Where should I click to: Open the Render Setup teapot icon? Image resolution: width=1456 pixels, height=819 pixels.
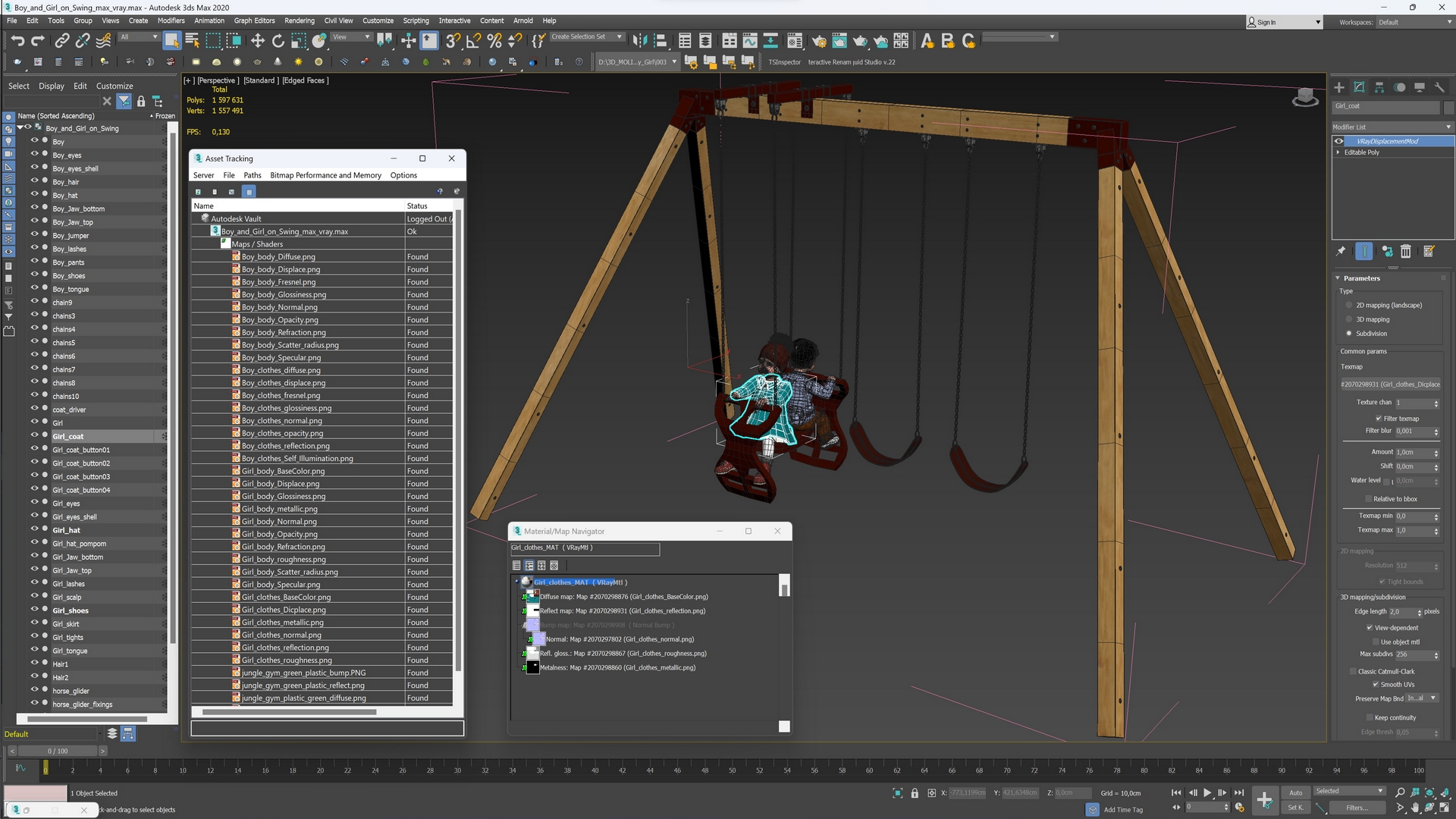819,40
